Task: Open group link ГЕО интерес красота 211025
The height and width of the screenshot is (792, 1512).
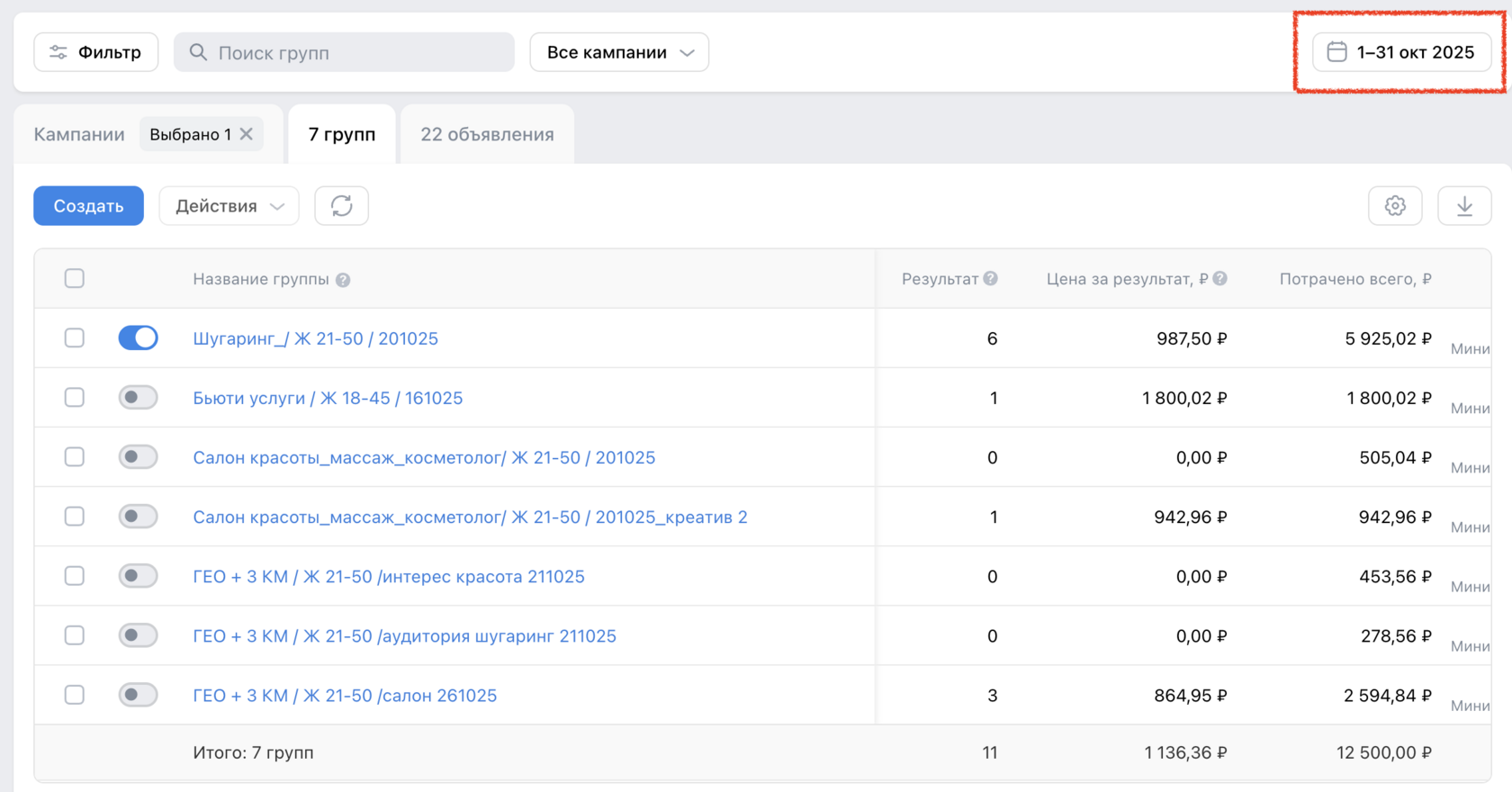Action: coord(389,576)
